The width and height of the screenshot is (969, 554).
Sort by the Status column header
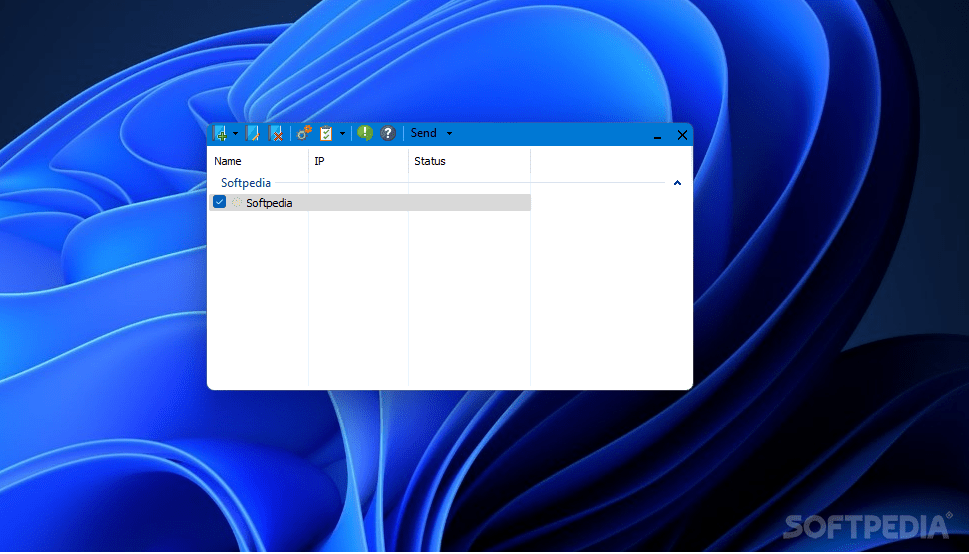pyautogui.click(x=470, y=161)
